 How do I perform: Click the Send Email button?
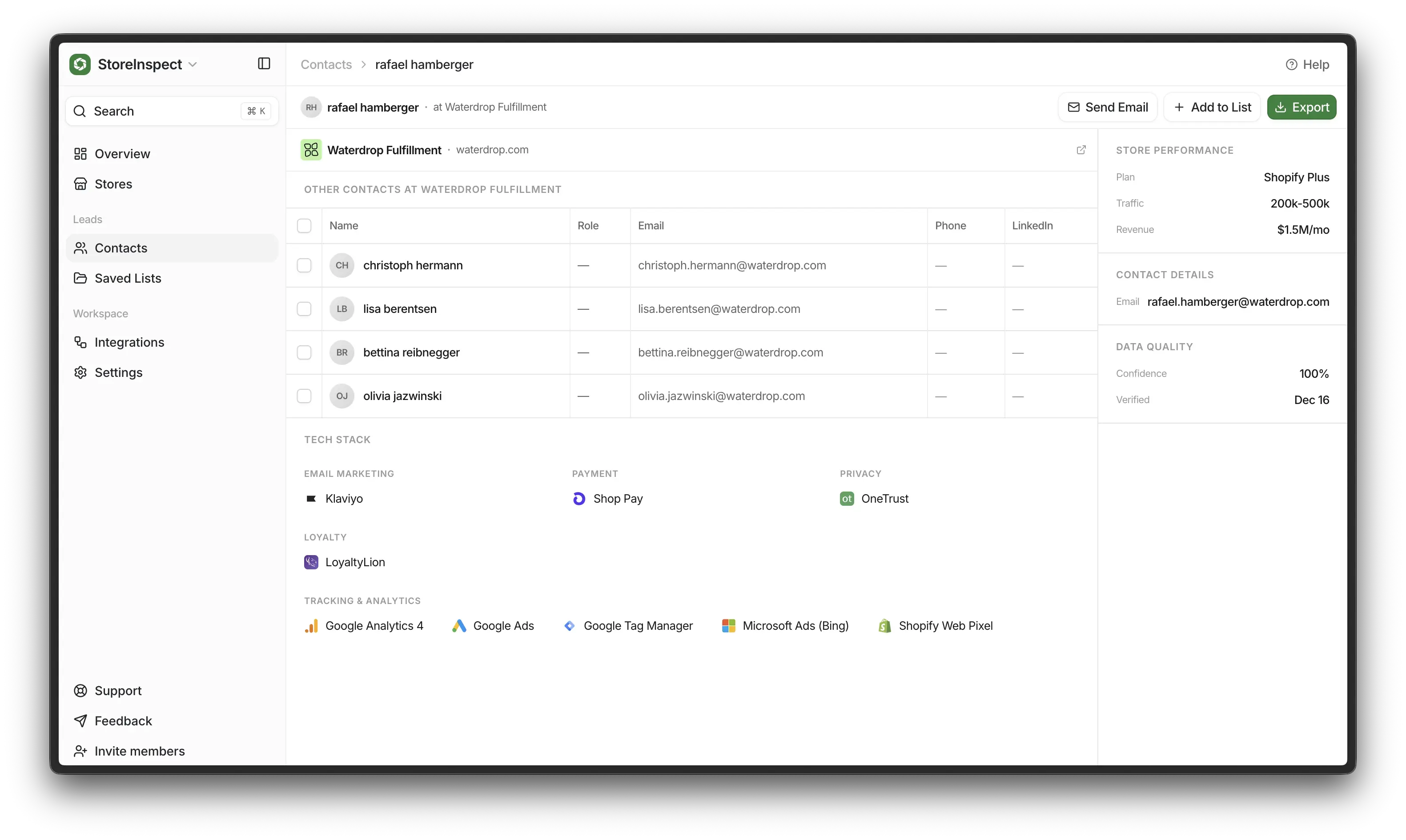1107,107
